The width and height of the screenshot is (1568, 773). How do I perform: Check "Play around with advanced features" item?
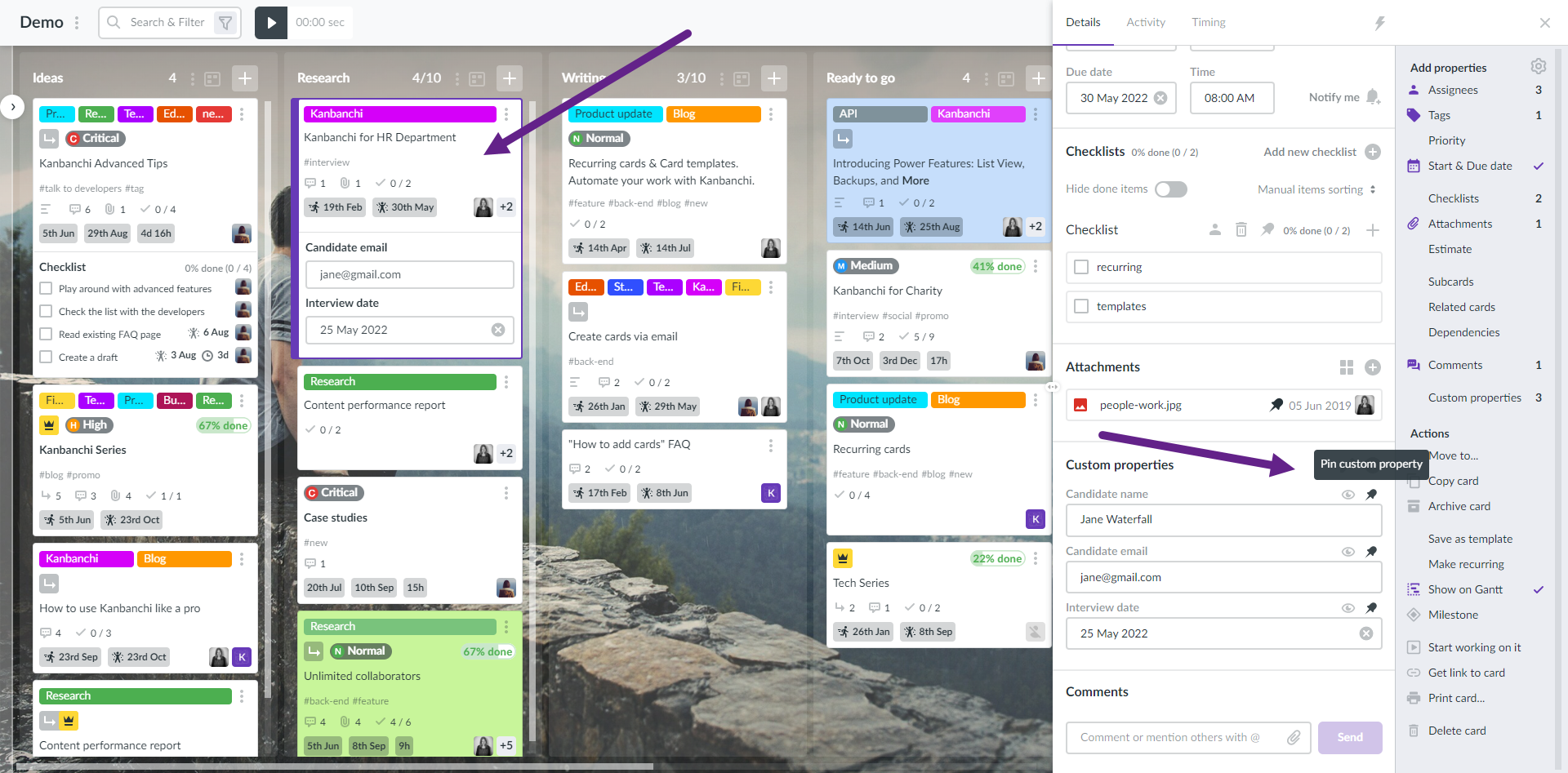(x=47, y=288)
